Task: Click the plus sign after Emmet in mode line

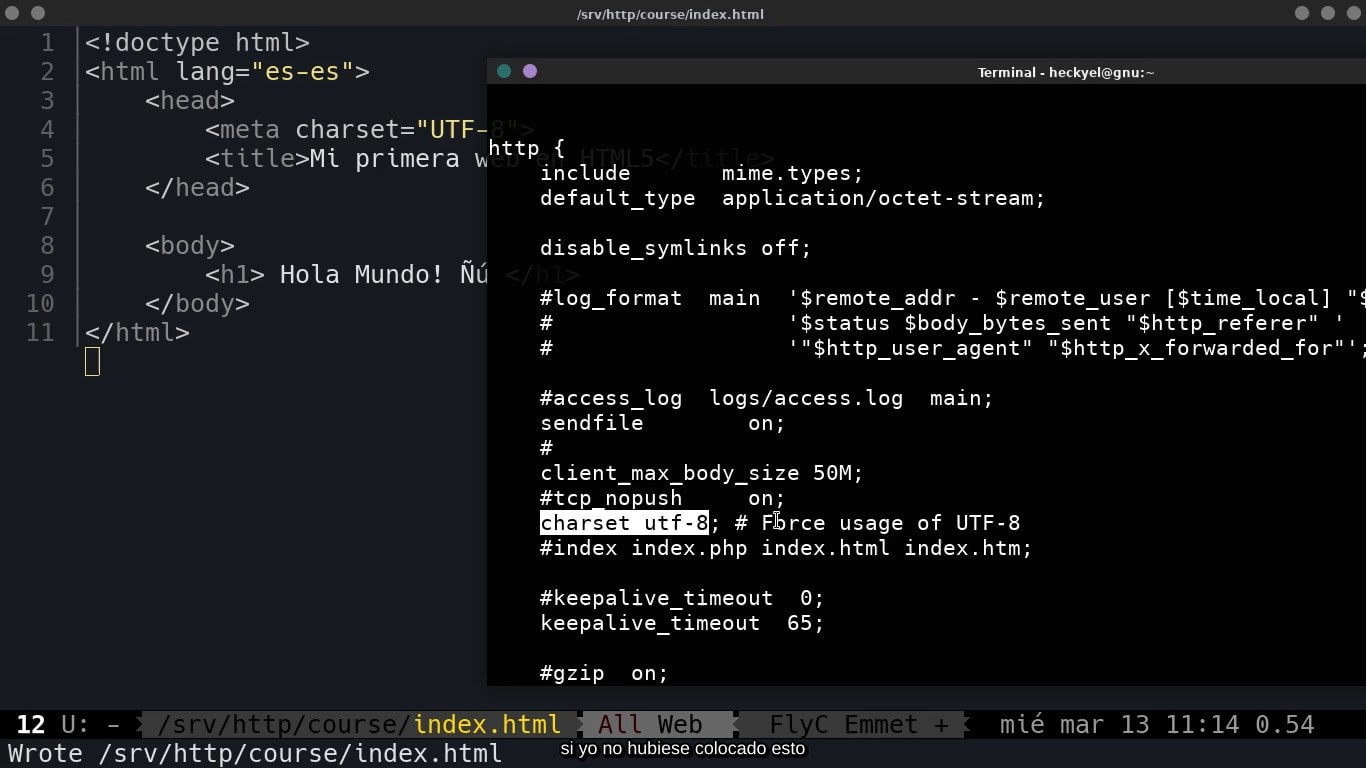Action: coord(941,724)
